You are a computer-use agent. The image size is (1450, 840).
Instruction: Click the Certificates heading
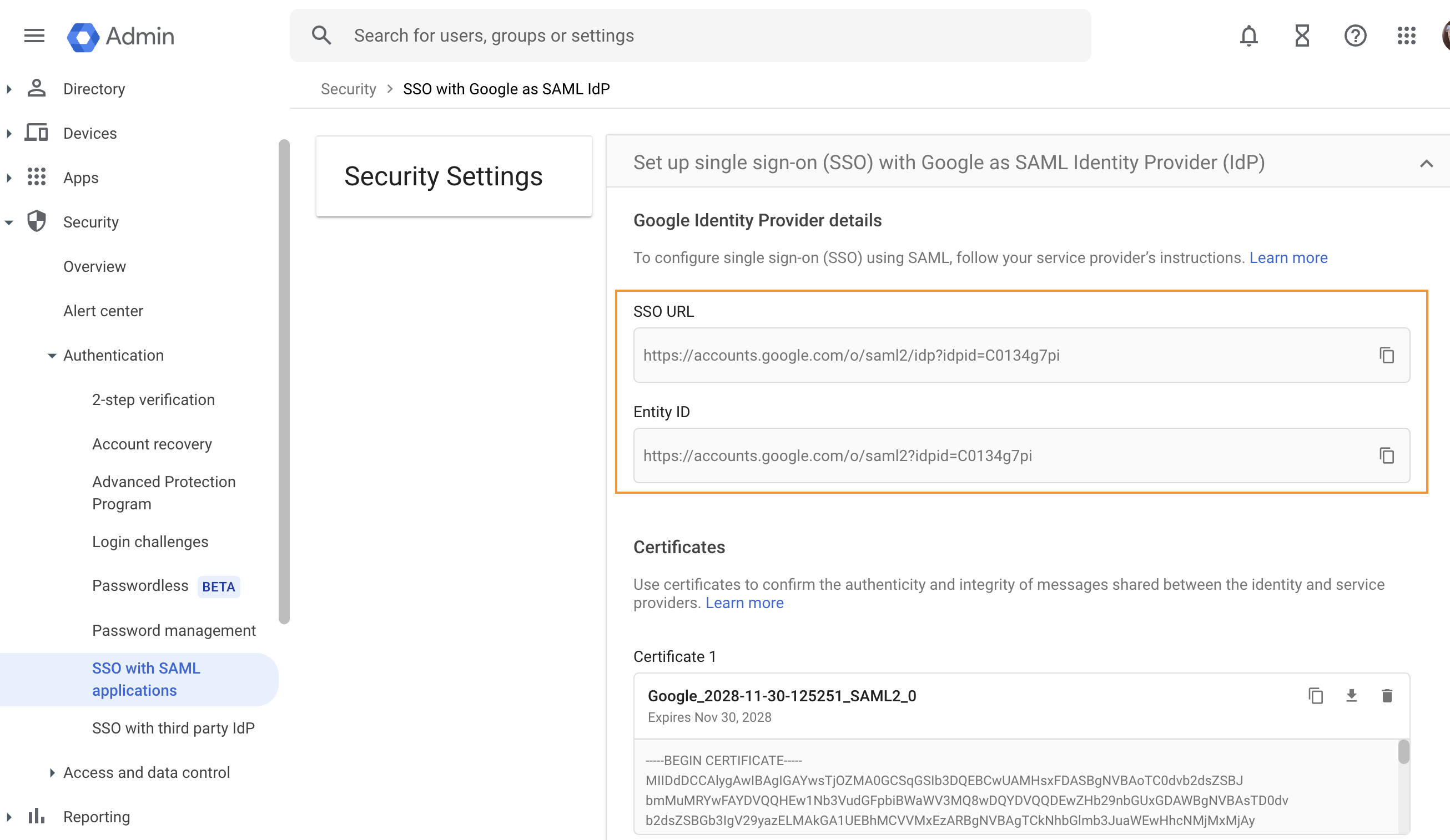679,546
